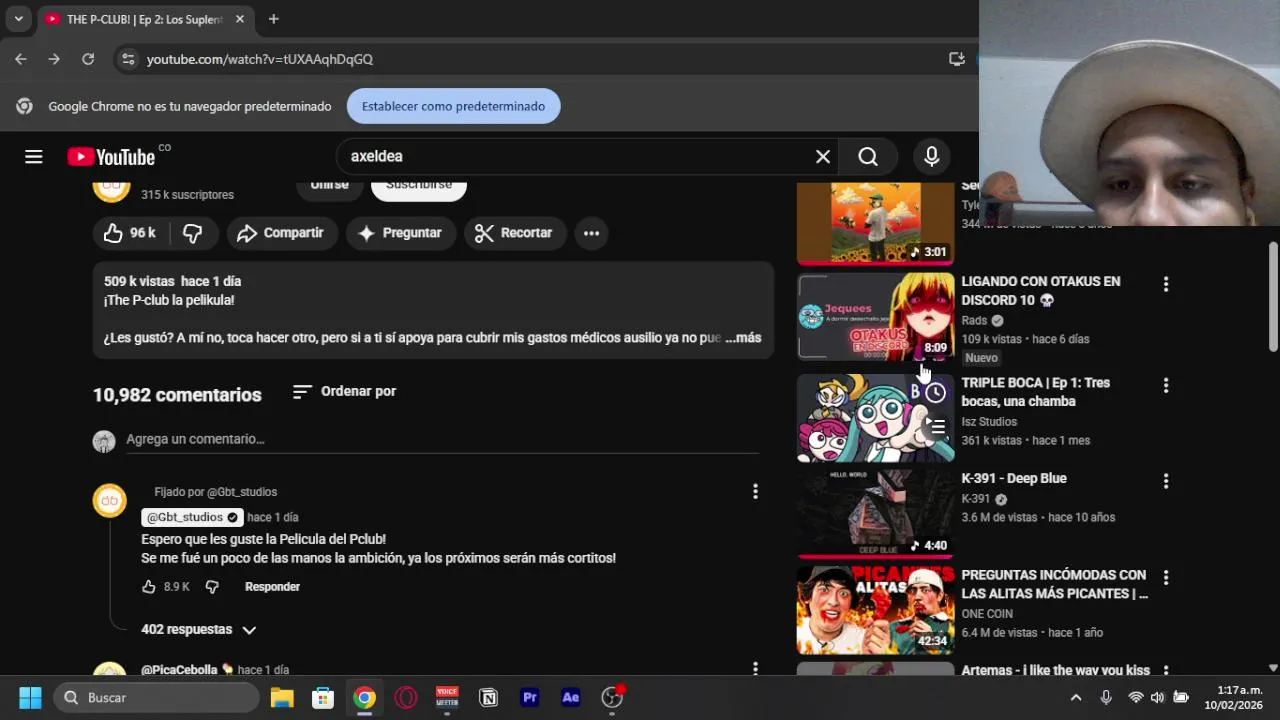
Task: Open more actions ellipsis next to Recortar
Action: [x=591, y=233]
